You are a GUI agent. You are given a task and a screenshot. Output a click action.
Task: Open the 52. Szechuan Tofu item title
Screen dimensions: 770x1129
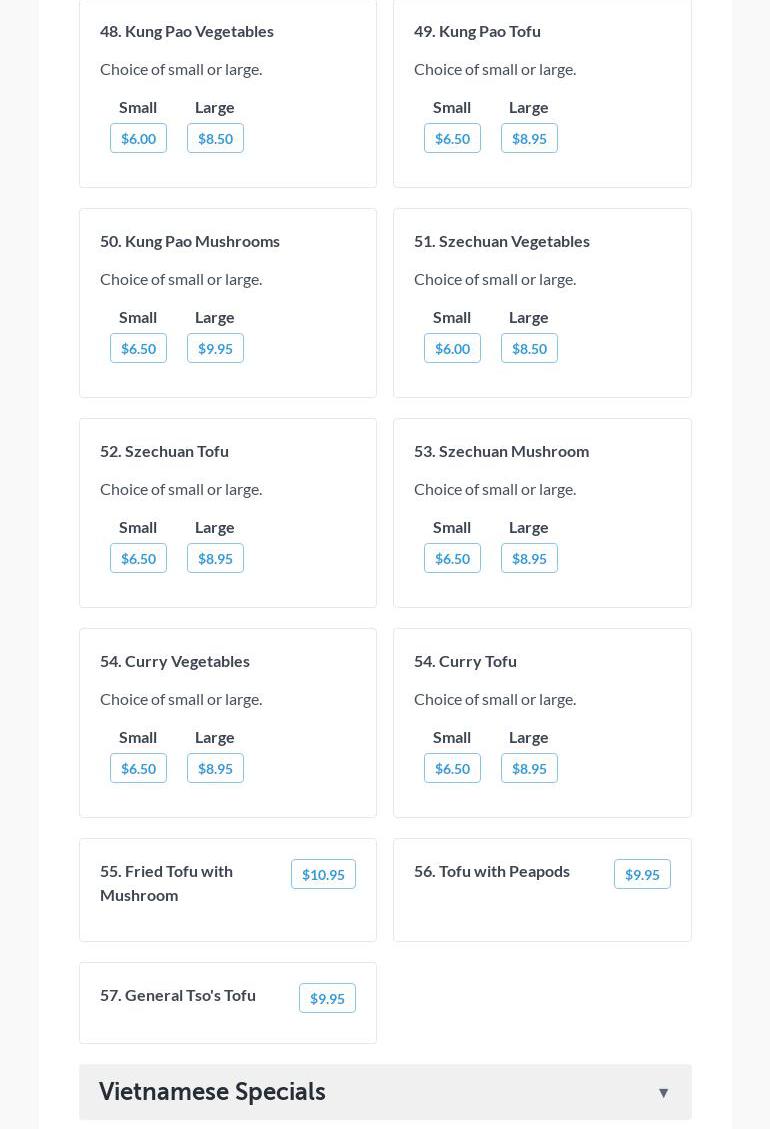tap(164, 451)
